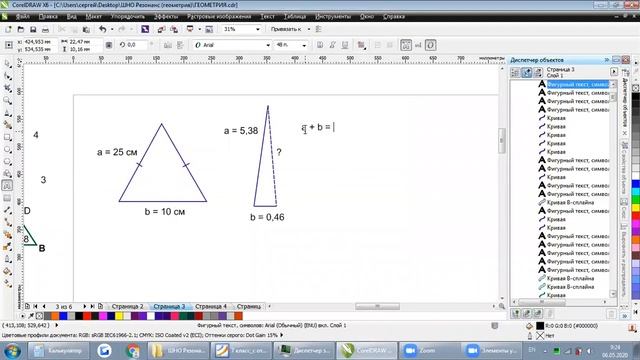Screen dimensions: 640x360
Task: Select the Pick tool in toolbox
Action: 7,64
